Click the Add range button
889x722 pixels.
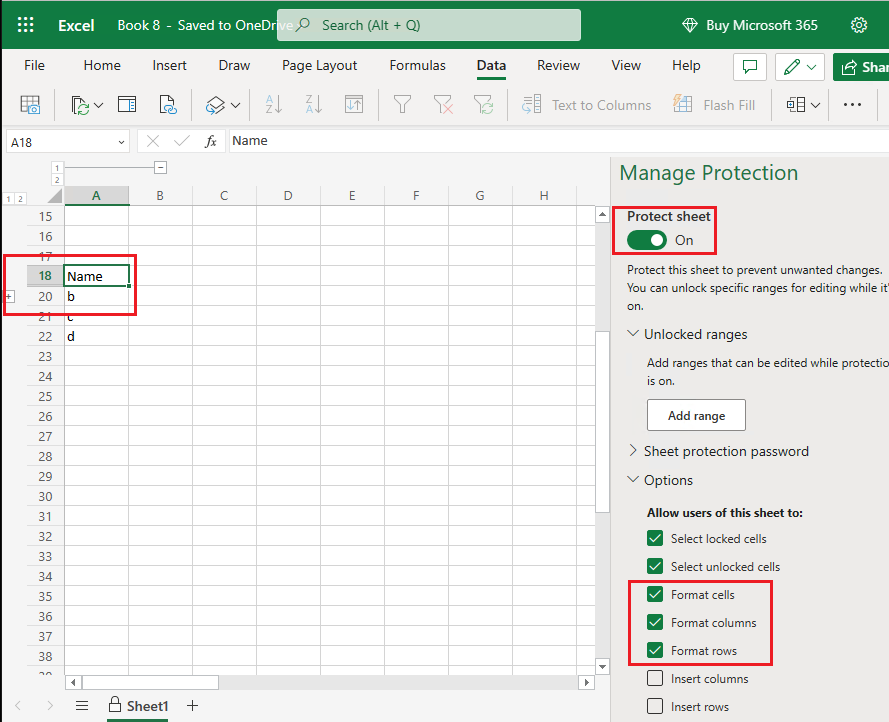(x=696, y=415)
